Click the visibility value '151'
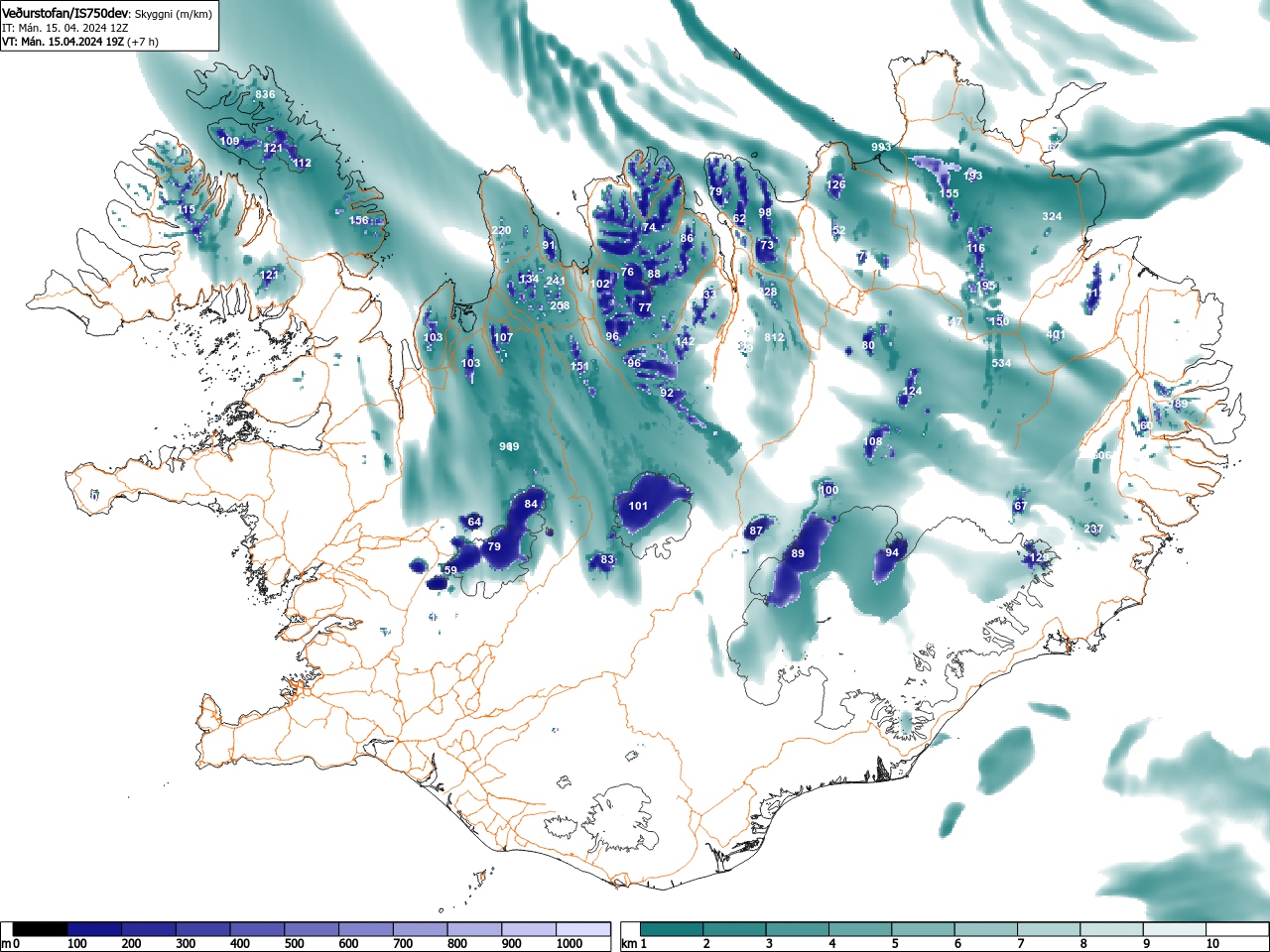 (x=580, y=367)
